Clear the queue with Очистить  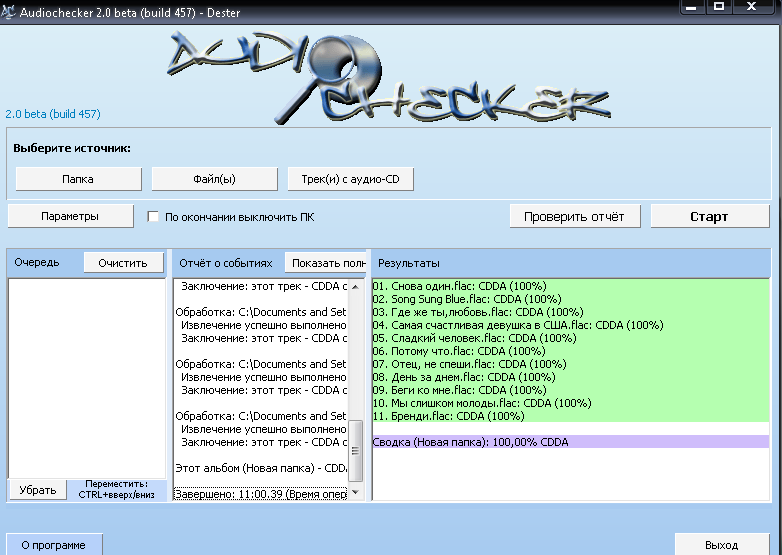coord(123,263)
